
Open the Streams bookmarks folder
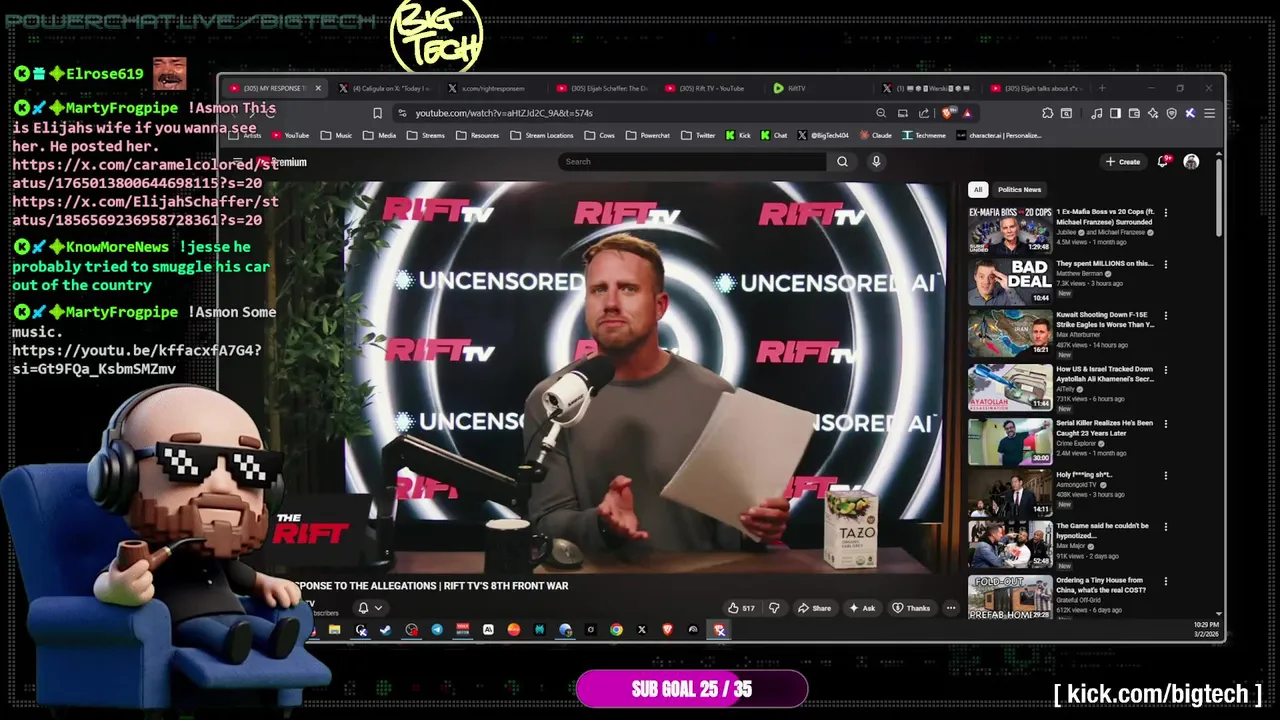tap(425, 135)
